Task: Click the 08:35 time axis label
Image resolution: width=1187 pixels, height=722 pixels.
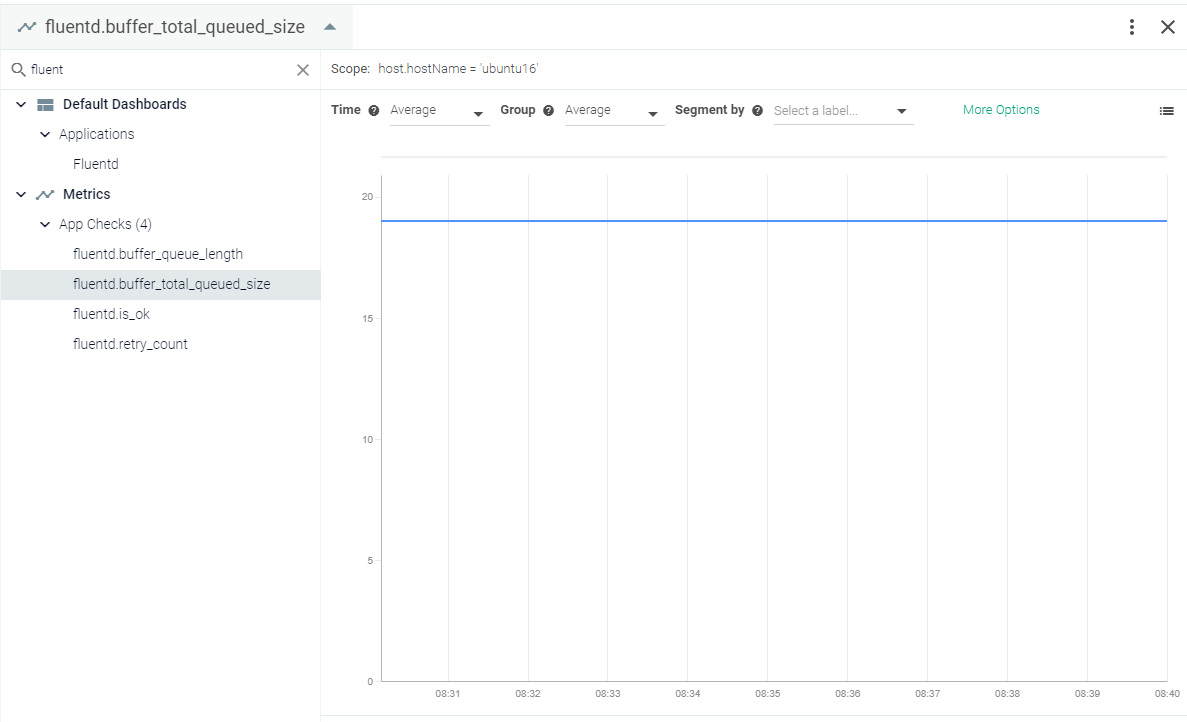Action: pyautogui.click(x=768, y=693)
